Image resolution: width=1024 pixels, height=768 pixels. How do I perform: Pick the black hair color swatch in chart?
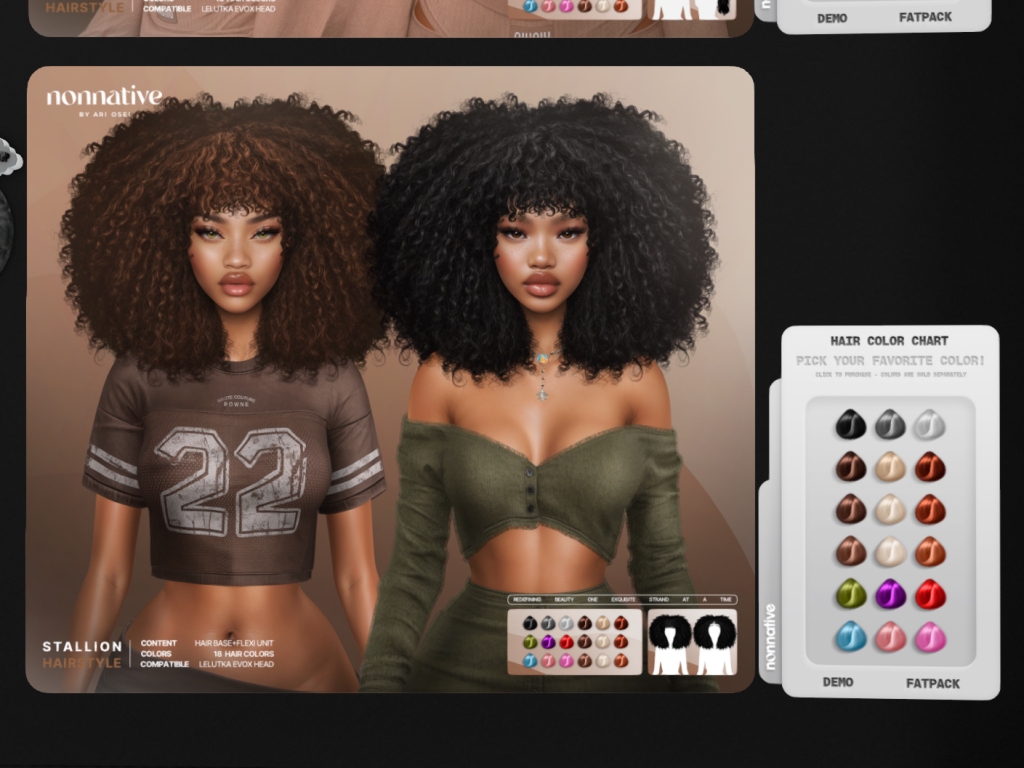click(x=850, y=425)
